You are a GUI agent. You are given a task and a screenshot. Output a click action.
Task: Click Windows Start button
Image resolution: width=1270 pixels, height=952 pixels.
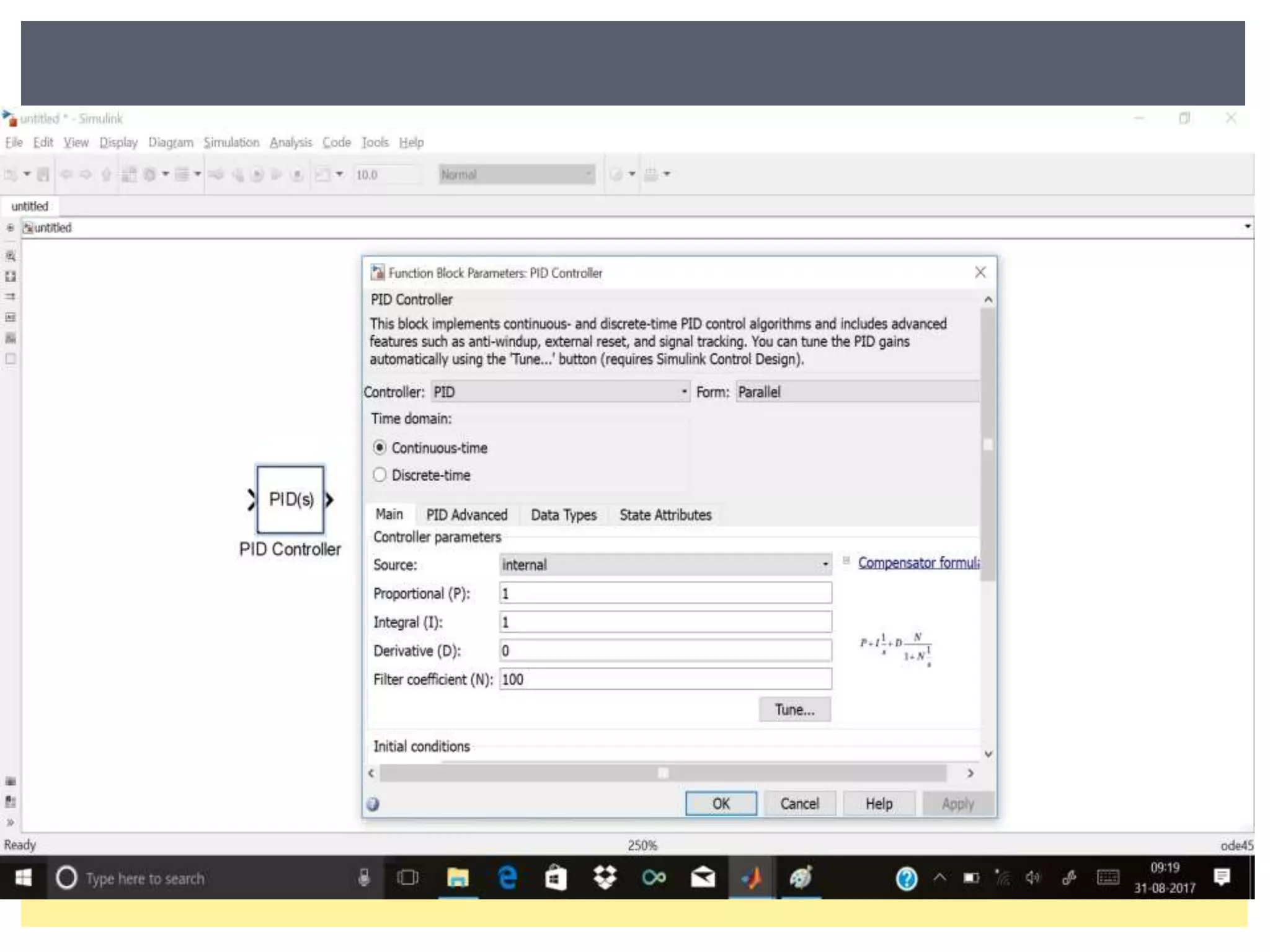(23, 878)
